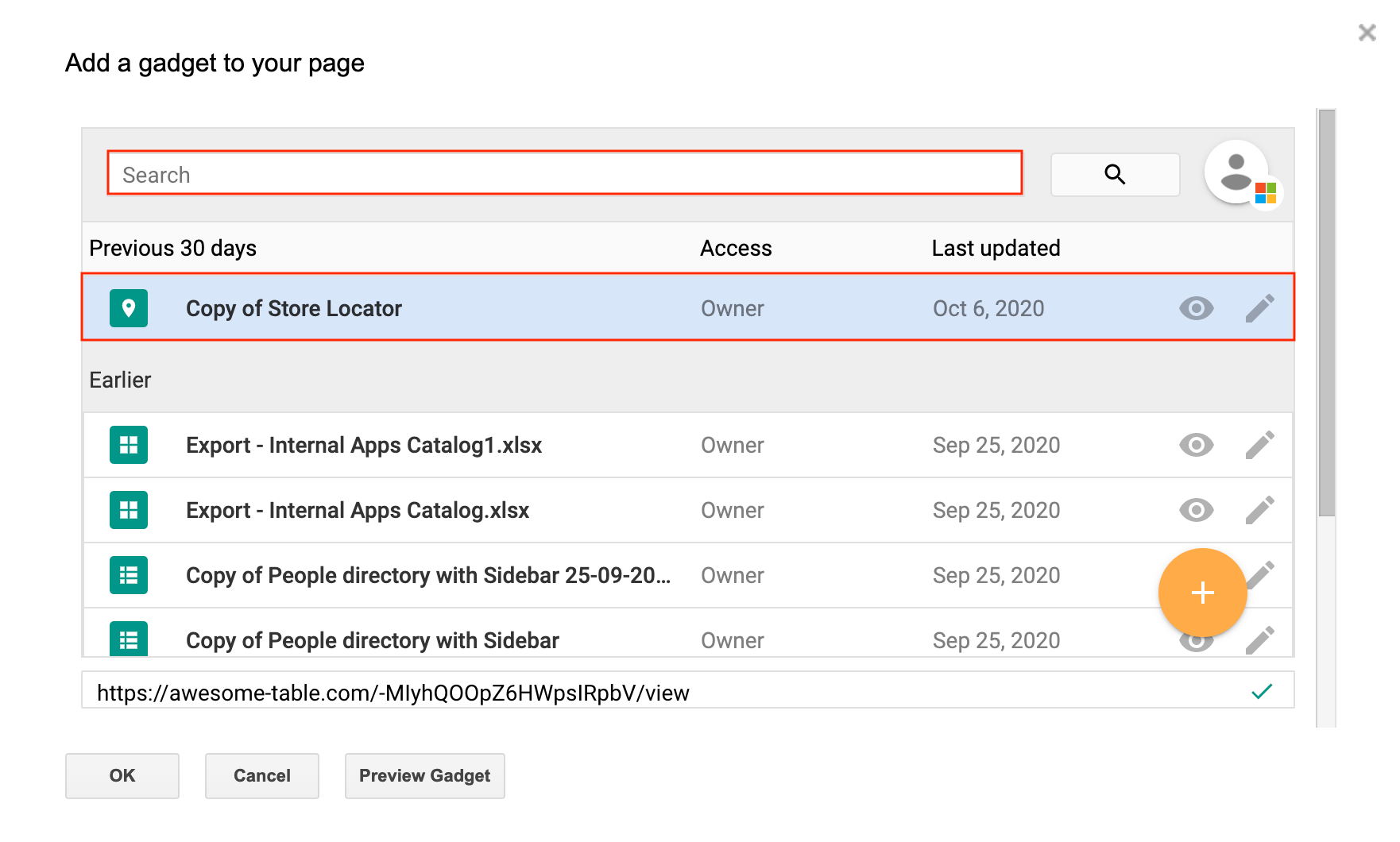The width and height of the screenshot is (1400, 842).
Task: Preview Copy of Store Locator with the eye icon
Action: pyautogui.click(x=1195, y=308)
